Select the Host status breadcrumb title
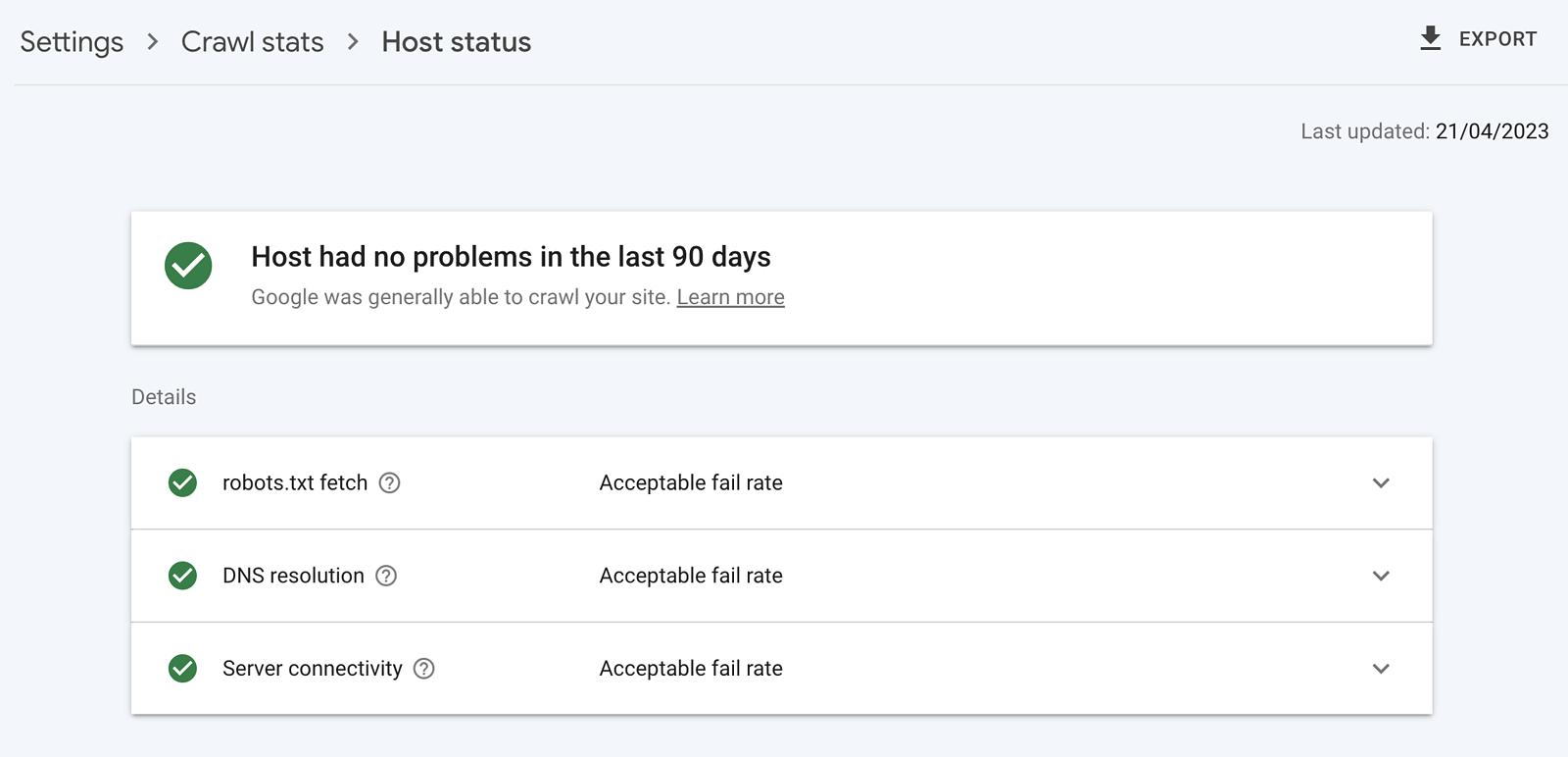 [x=456, y=42]
